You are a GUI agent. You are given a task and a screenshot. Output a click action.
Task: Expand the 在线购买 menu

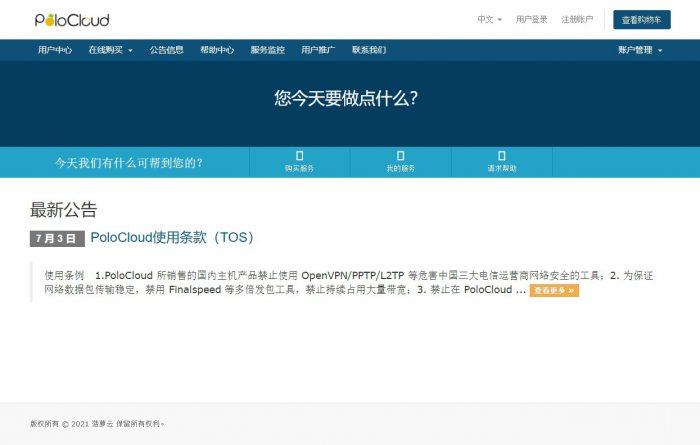pyautogui.click(x=110, y=50)
